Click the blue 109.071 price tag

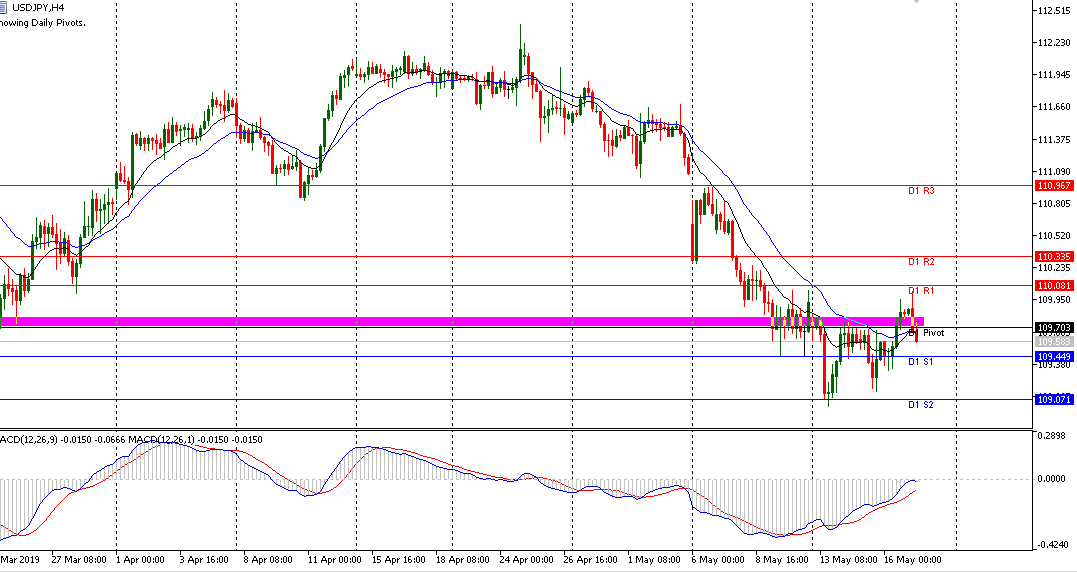[x=1056, y=400]
